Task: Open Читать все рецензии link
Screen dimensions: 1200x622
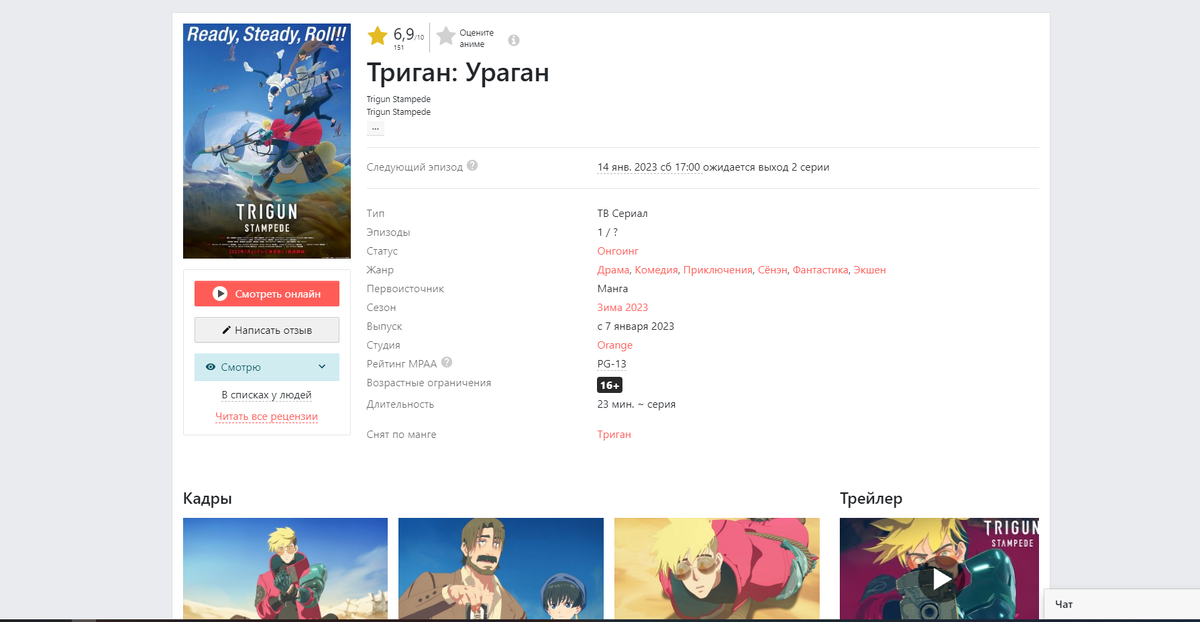Action: pyautogui.click(x=267, y=416)
